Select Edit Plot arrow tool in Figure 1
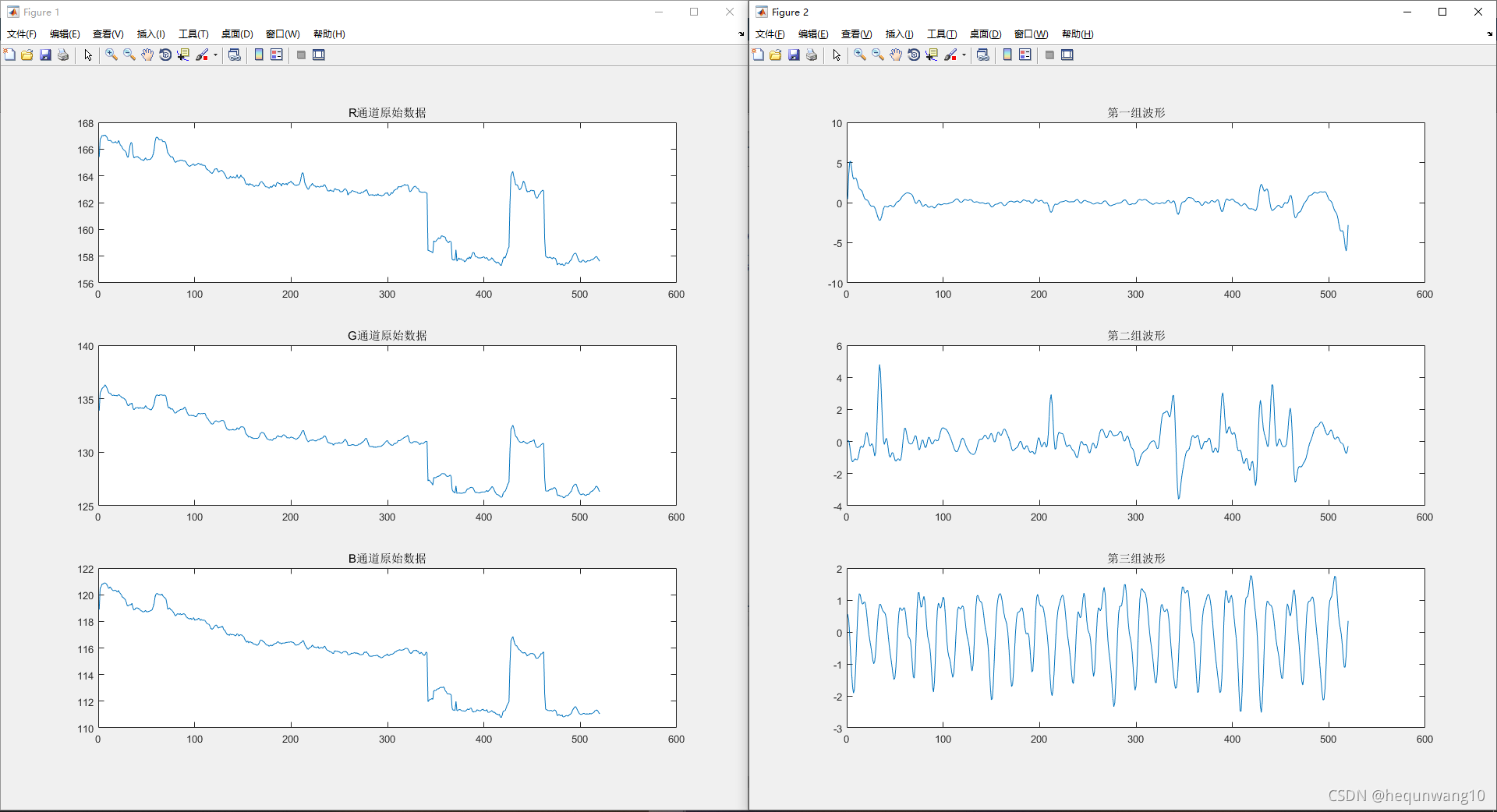Viewport: 1497px width, 812px height. pos(88,55)
